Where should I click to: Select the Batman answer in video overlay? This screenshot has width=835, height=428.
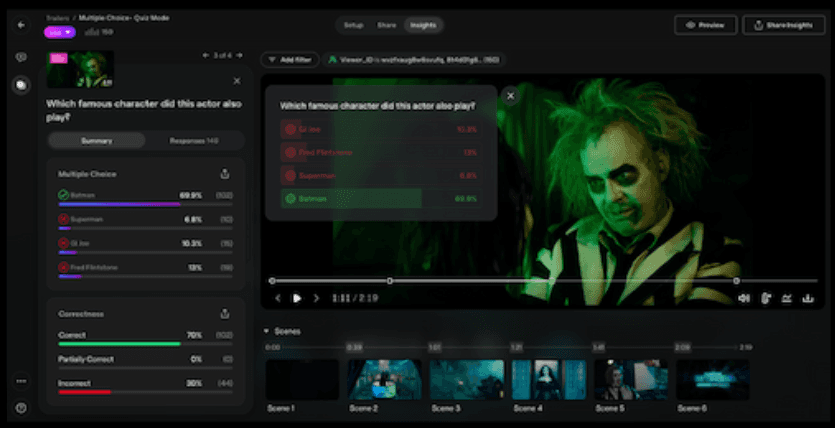pos(381,199)
